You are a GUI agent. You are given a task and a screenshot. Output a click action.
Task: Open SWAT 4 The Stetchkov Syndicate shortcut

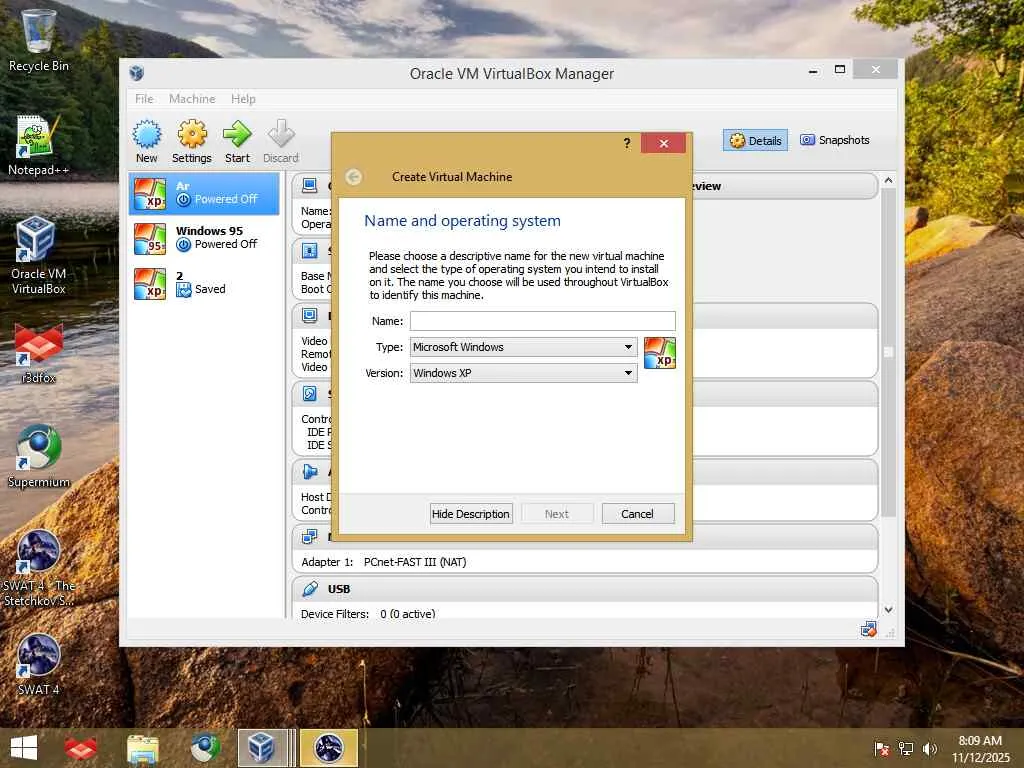click(39, 568)
